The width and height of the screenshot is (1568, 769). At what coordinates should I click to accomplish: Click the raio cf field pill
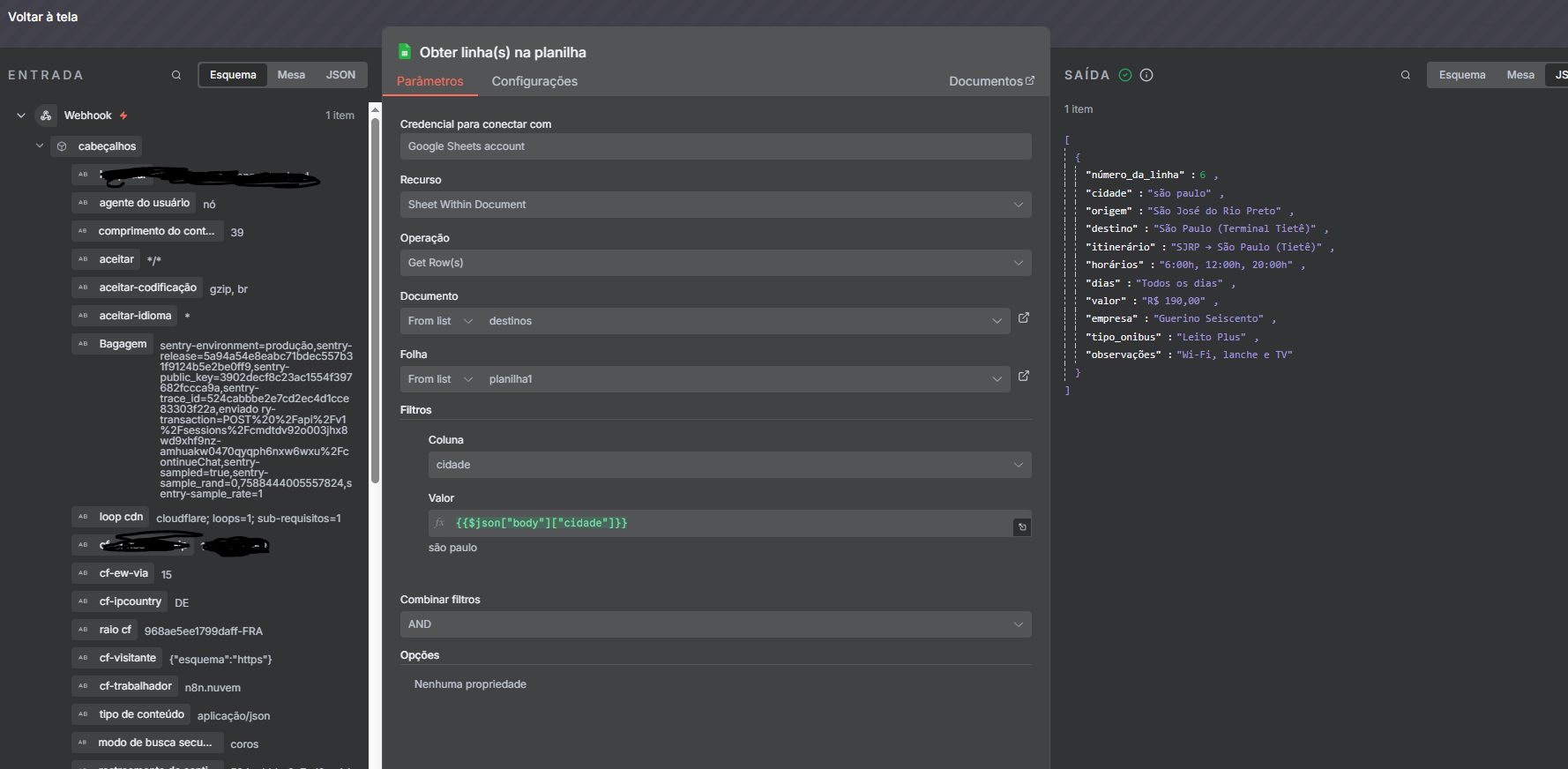coord(104,630)
